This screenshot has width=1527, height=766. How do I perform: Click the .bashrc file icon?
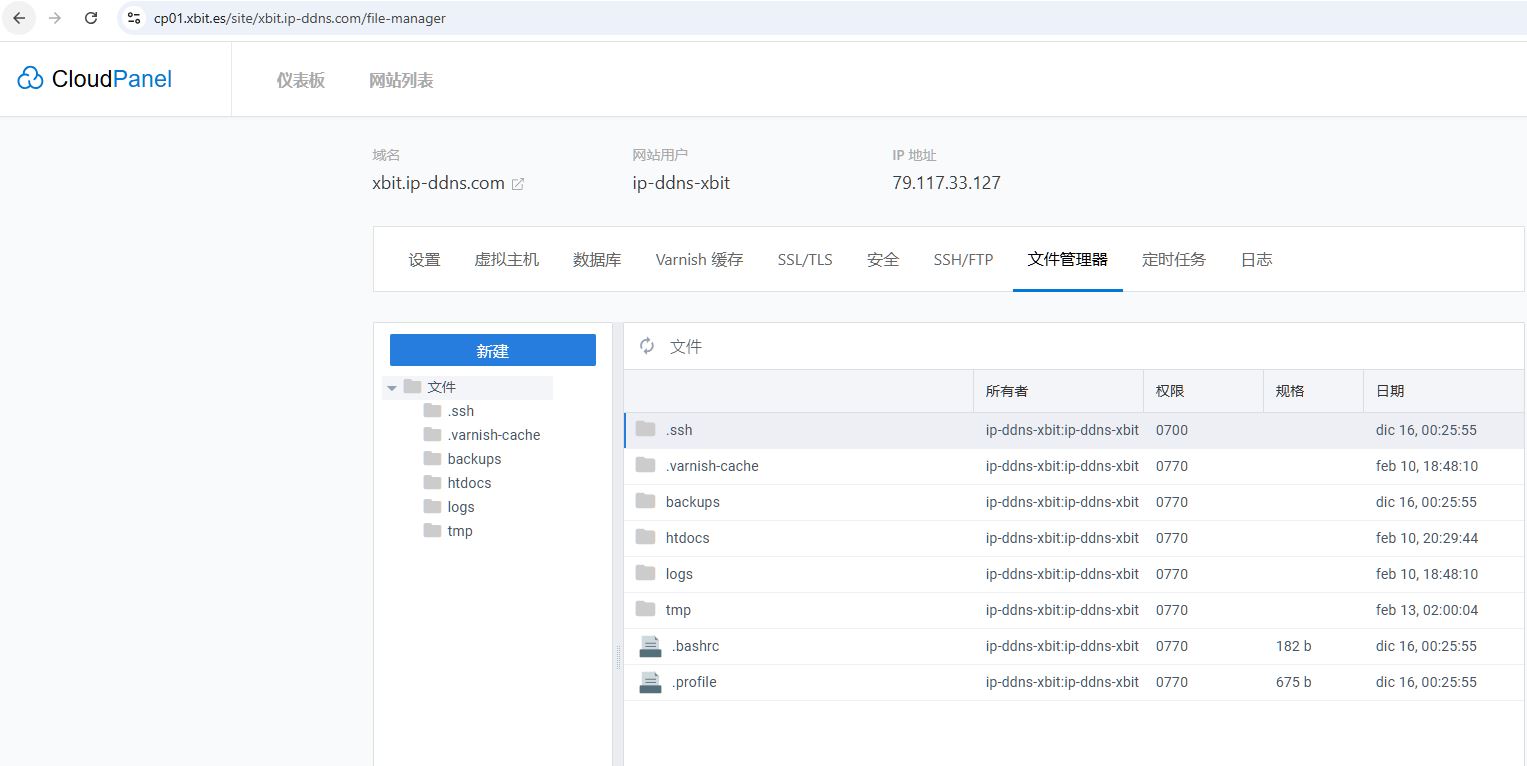[650, 646]
